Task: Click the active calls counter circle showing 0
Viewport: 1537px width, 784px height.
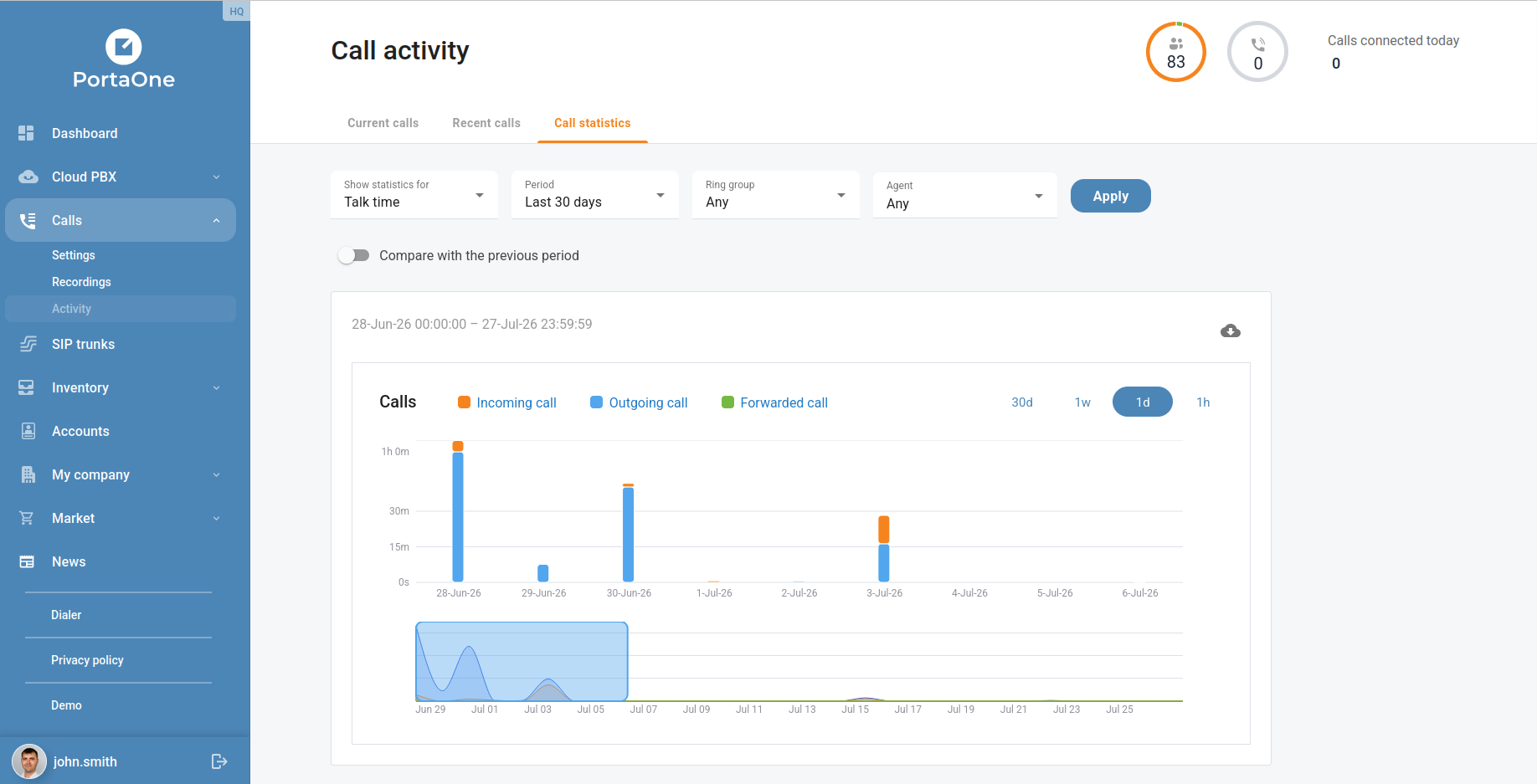Action: [x=1257, y=52]
